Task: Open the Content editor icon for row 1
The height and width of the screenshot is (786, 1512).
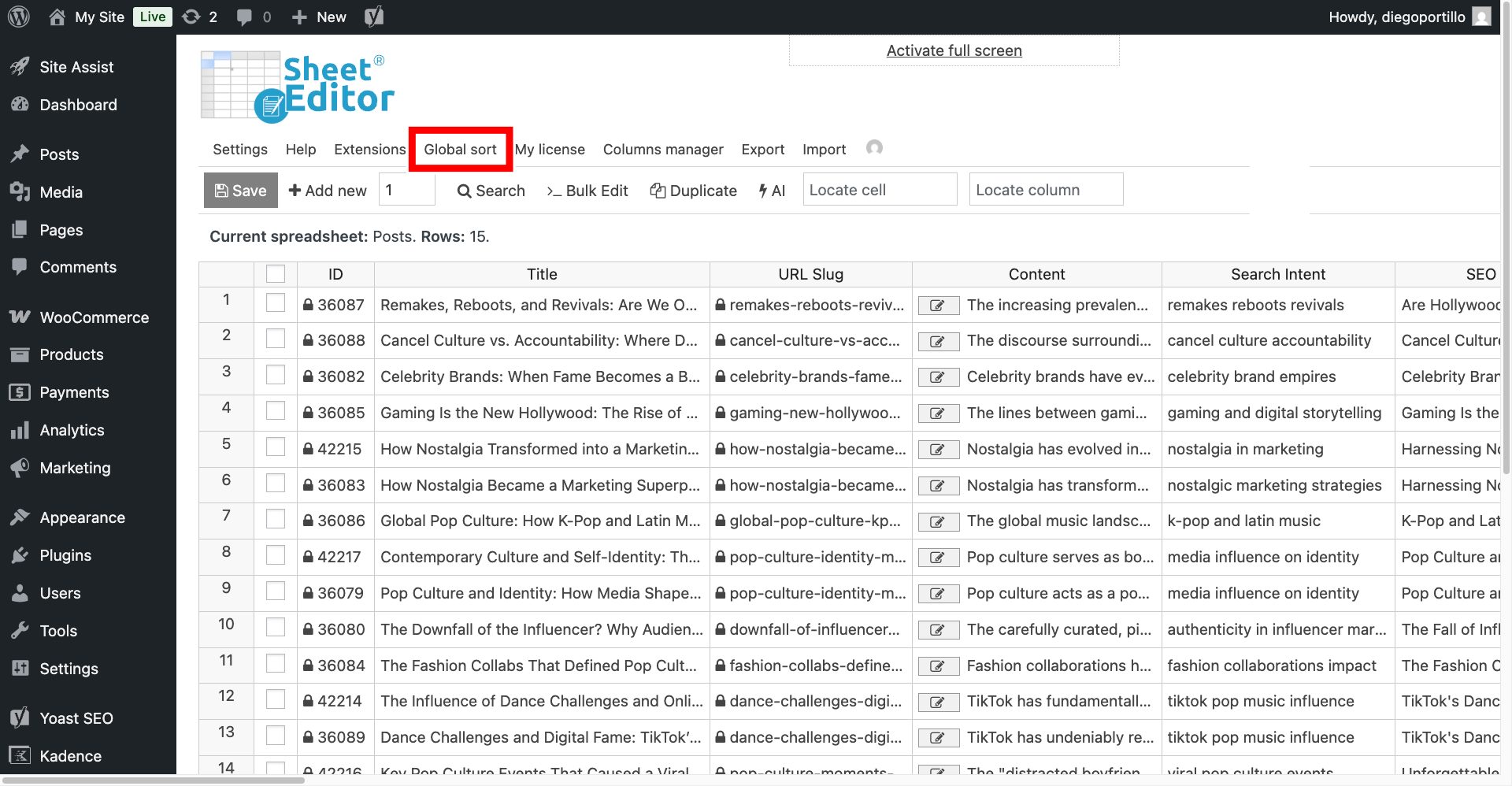Action: 938,306
